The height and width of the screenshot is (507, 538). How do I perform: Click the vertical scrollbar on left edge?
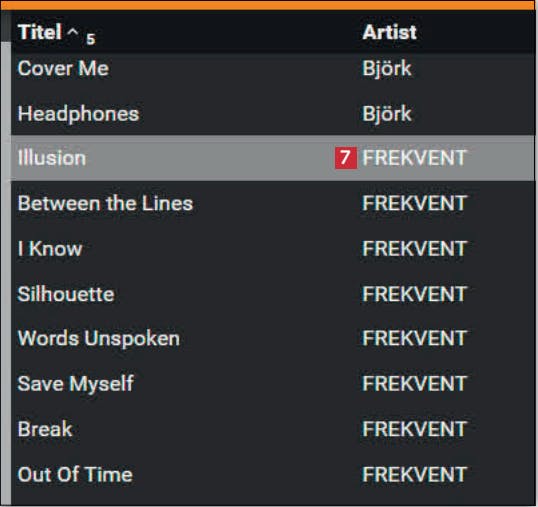(6, 273)
